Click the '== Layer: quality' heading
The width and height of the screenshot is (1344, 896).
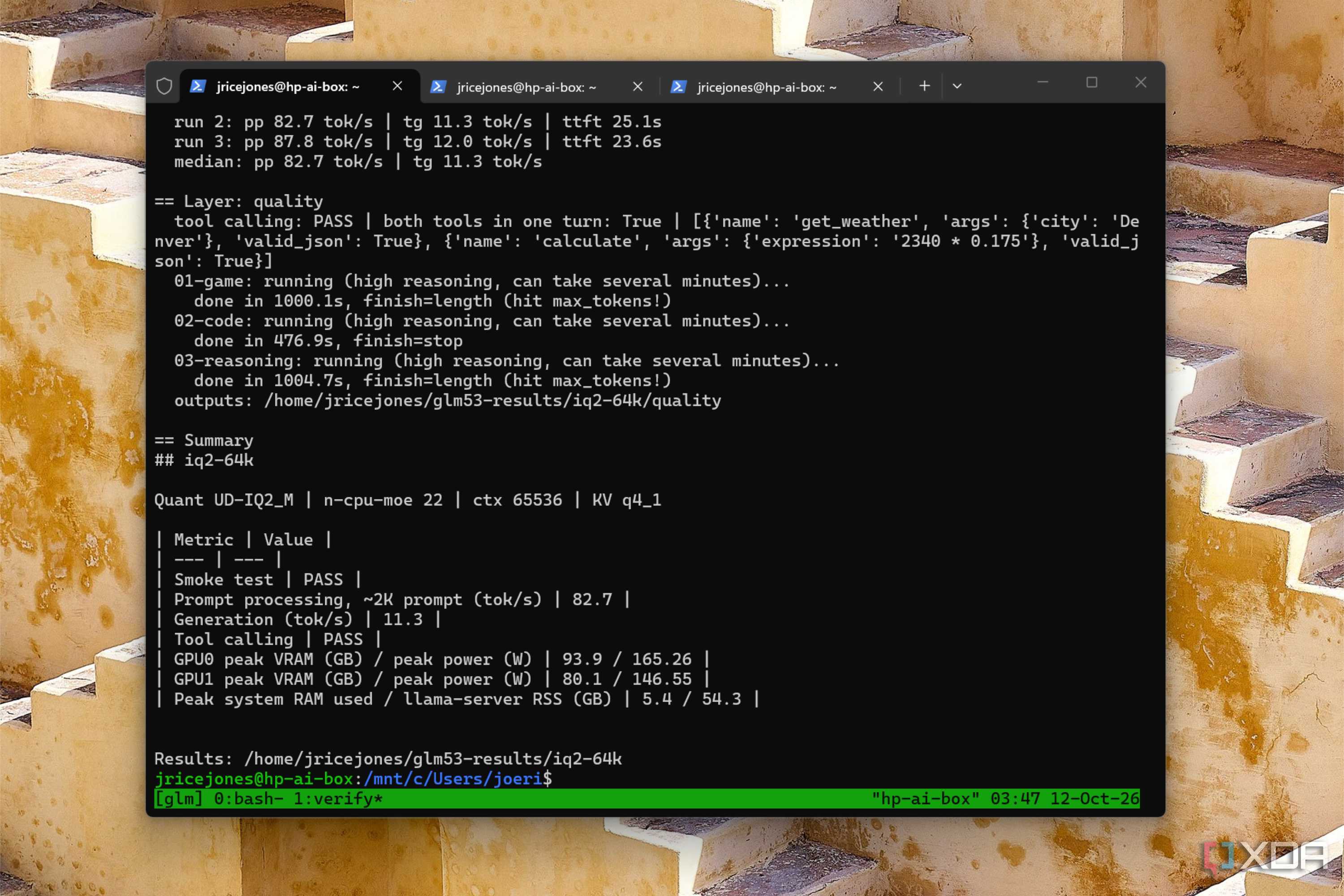click(x=239, y=201)
